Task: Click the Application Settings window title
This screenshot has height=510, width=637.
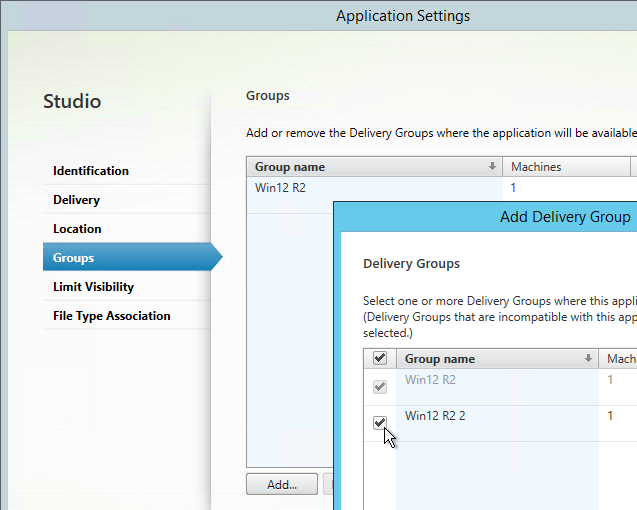Action: tap(403, 16)
